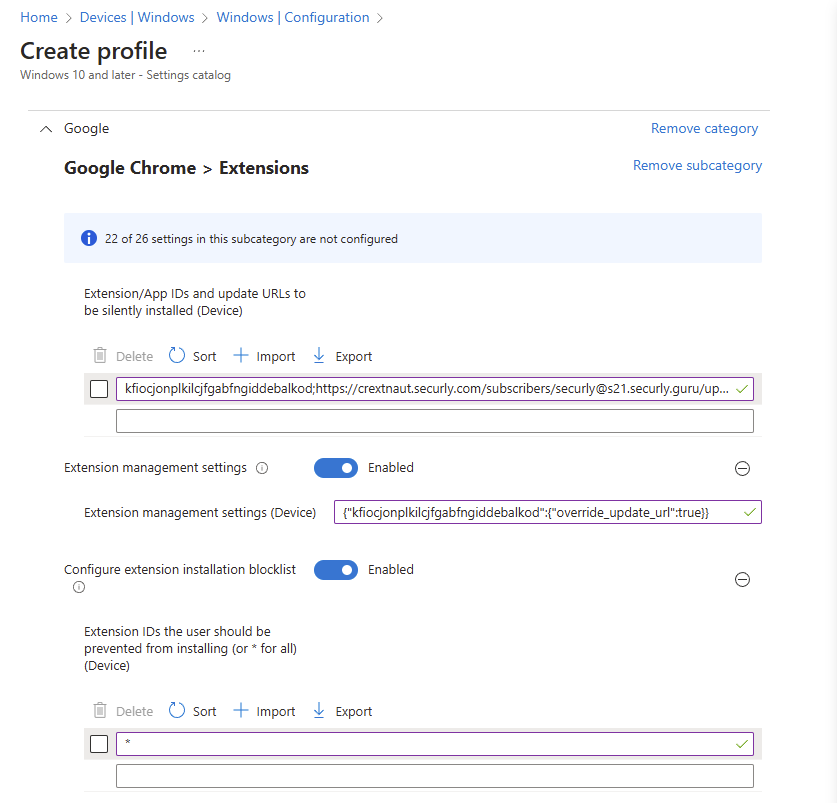This screenshot has height=803, width=837.
Task: Disable the Extension management settings toggle
Action: pos(336,468)
